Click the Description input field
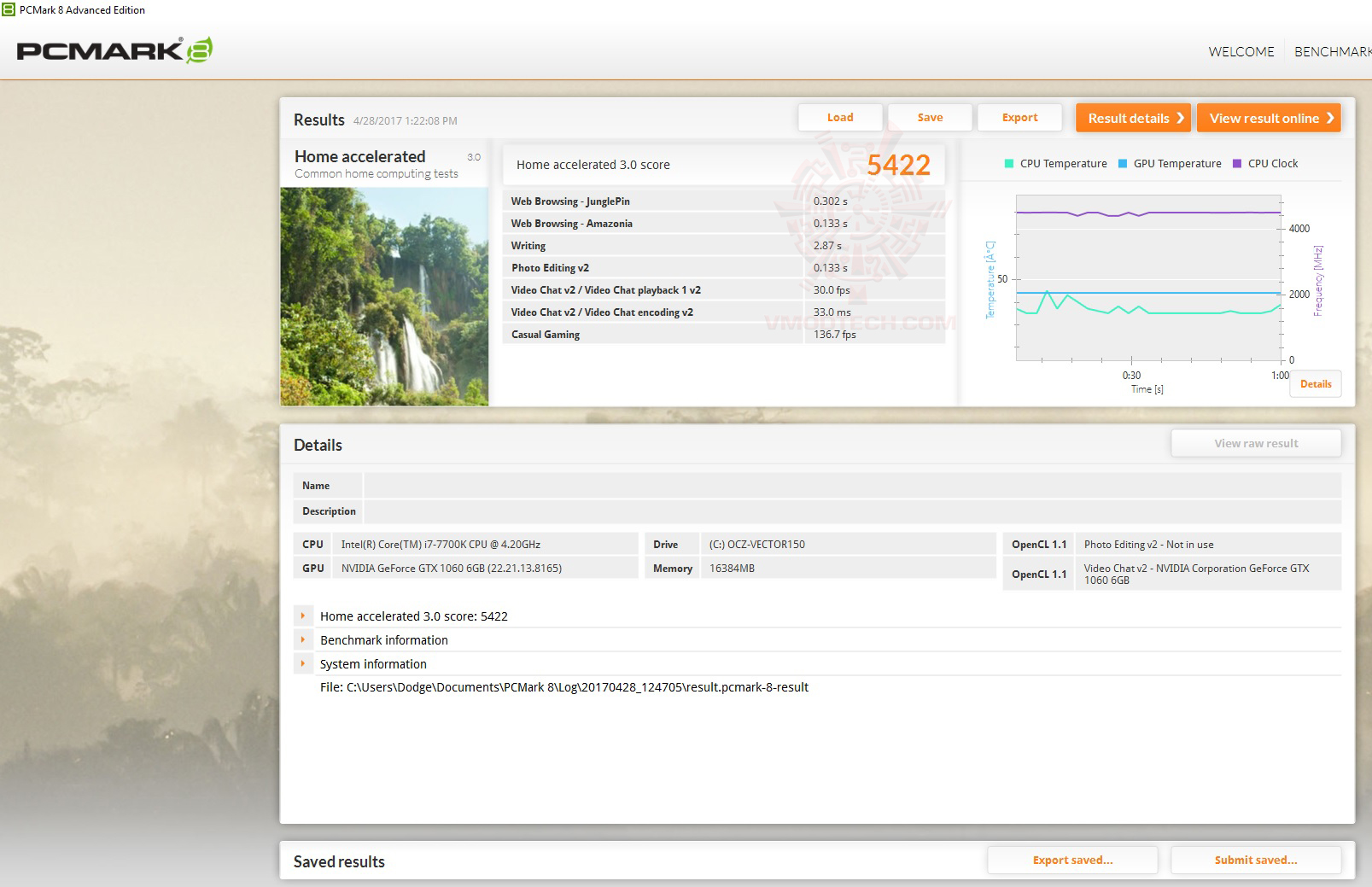The width and height of the screenshot is (1372, 887). [x=852, y=511]
